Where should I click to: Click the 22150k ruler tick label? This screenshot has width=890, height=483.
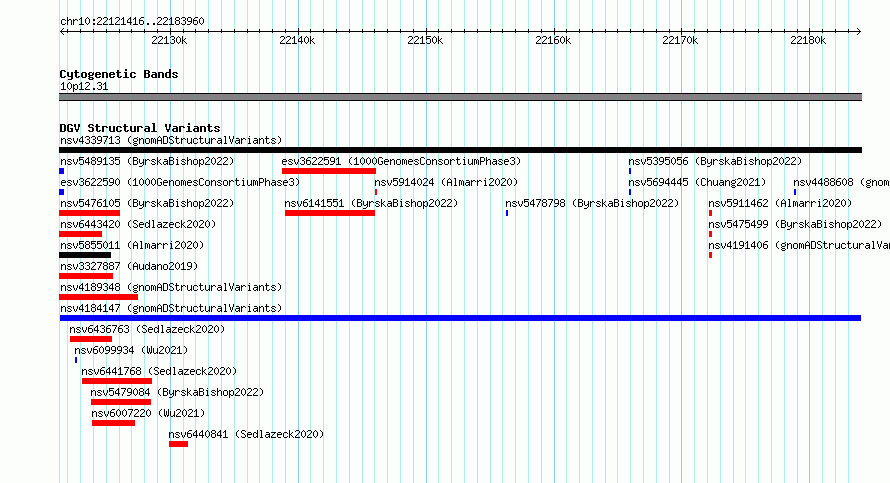(425, 41)
